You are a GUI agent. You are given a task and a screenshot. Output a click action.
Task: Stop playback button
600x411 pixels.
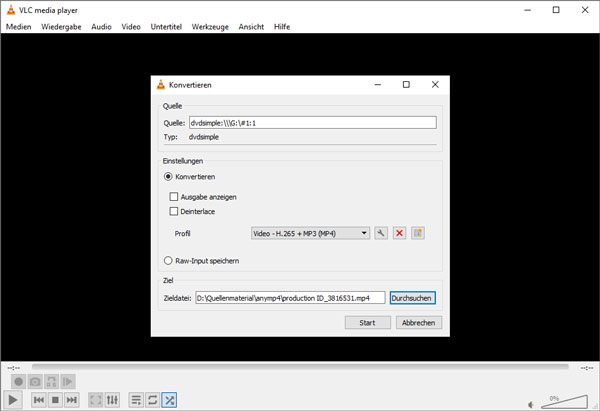(x=55, y=400)
